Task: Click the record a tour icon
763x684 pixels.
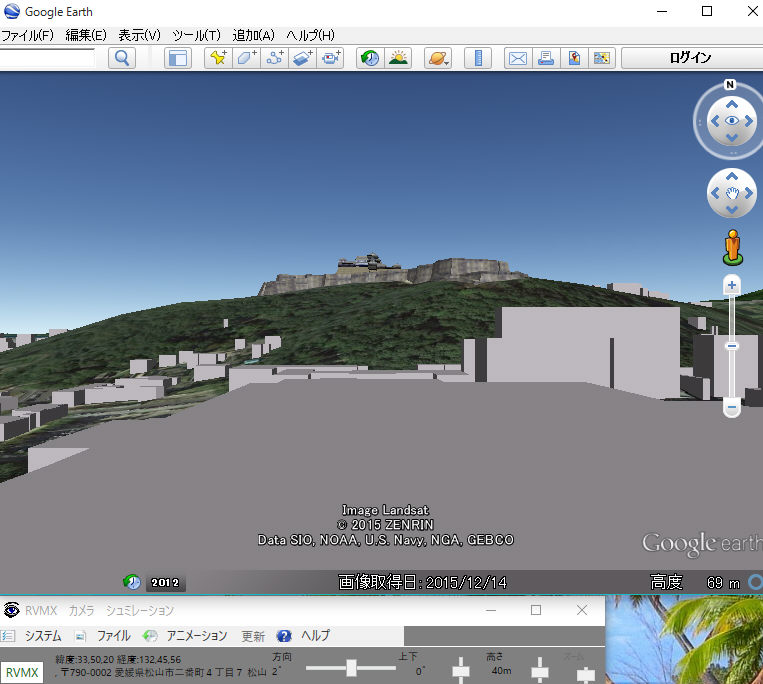Action: pos(331,58)
